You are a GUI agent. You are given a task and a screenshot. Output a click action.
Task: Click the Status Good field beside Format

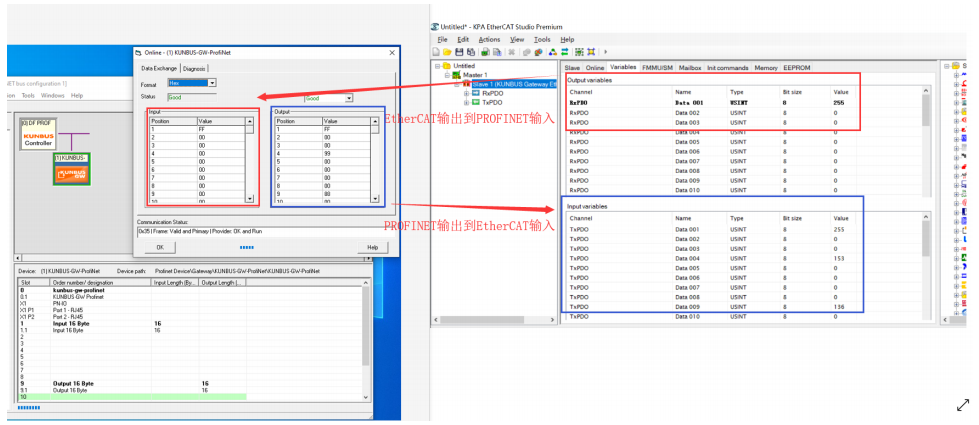(192, 97)
